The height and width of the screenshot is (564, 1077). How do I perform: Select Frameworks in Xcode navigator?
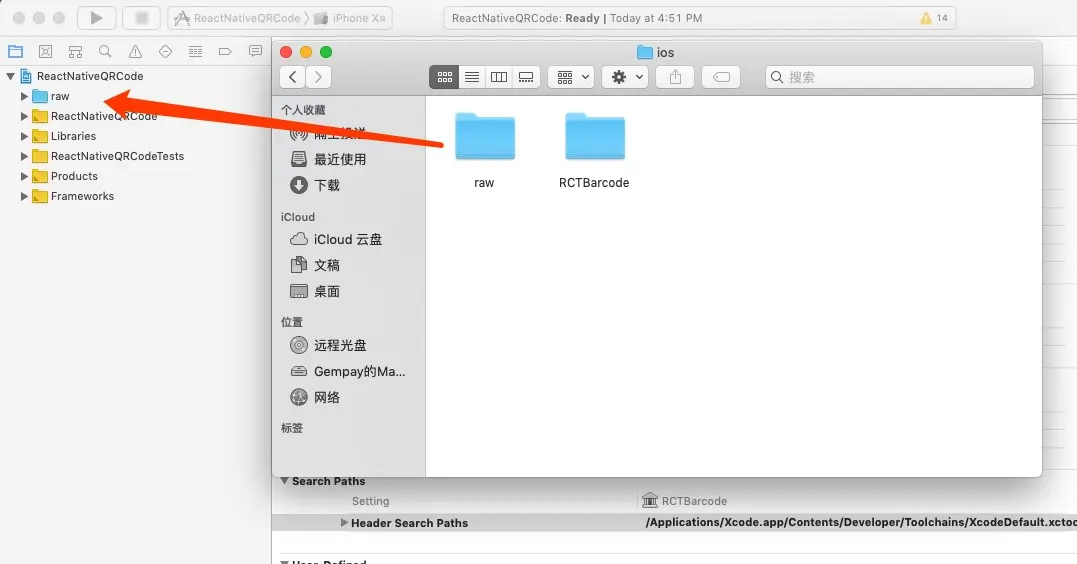[x=82, y=196]
